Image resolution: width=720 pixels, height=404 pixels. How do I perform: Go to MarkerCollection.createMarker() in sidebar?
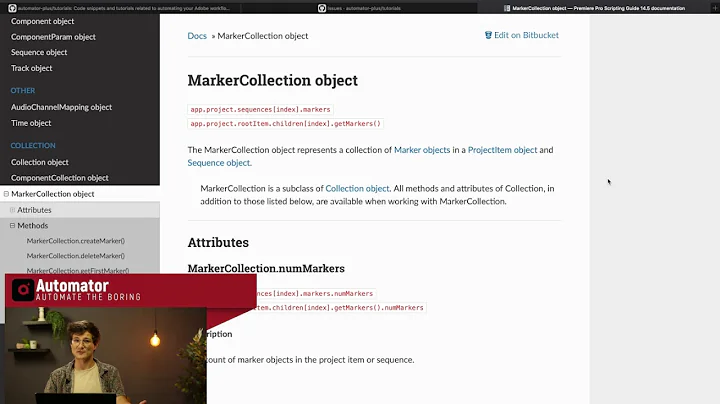[x=76, y=241]
